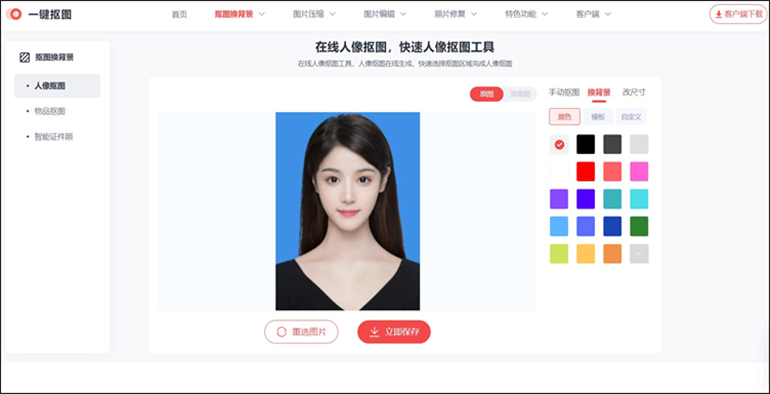Choose the amber yellow color swatch
The height and width of the screenshot is (394, 770).
[586, 254]
